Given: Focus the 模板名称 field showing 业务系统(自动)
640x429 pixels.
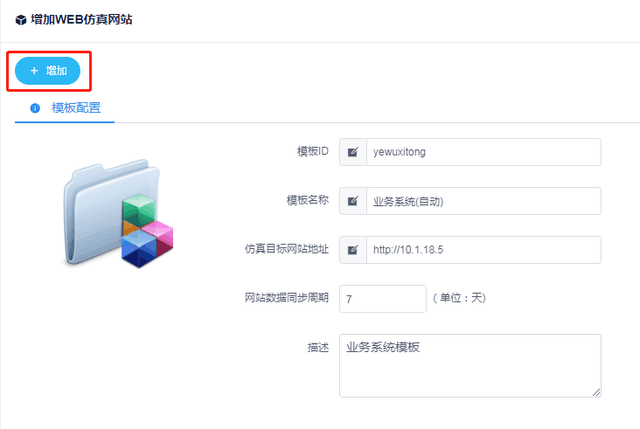Looking at the screenshot, I should point(483,201).
